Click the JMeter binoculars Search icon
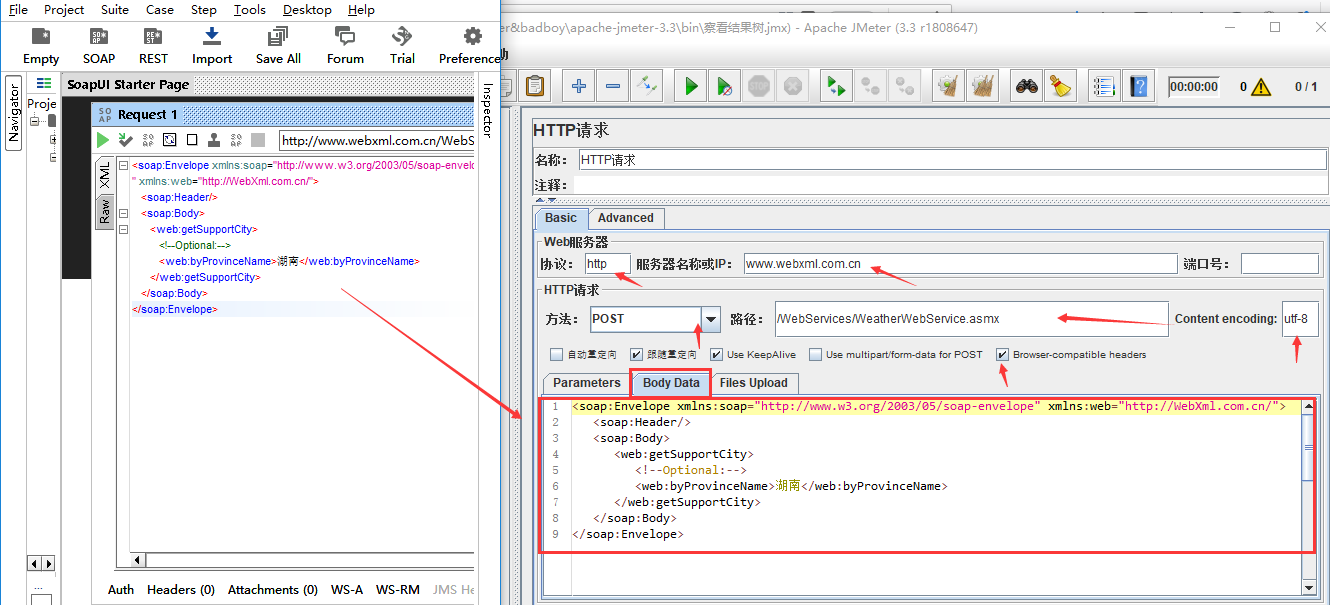Viewport: 1330px width, 605px height. click(1027, 87)
